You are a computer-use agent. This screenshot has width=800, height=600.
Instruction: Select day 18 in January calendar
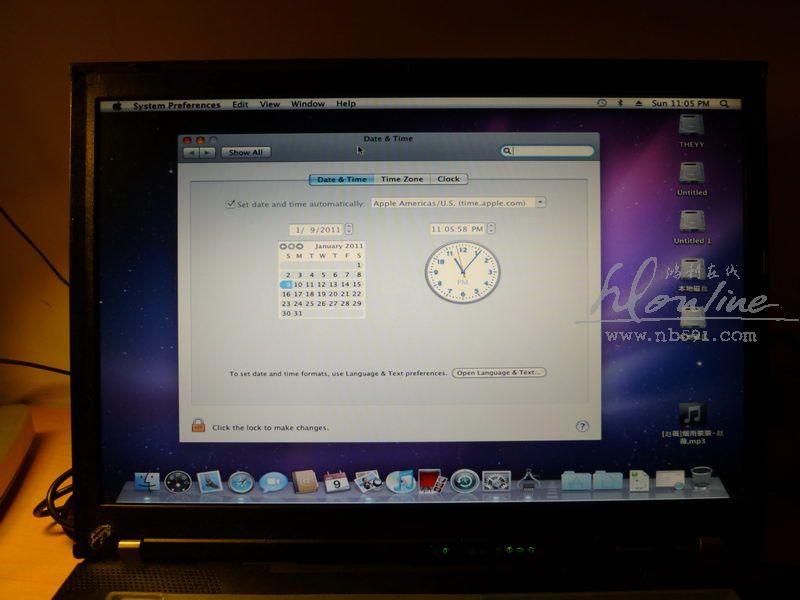tap(310, 294)
